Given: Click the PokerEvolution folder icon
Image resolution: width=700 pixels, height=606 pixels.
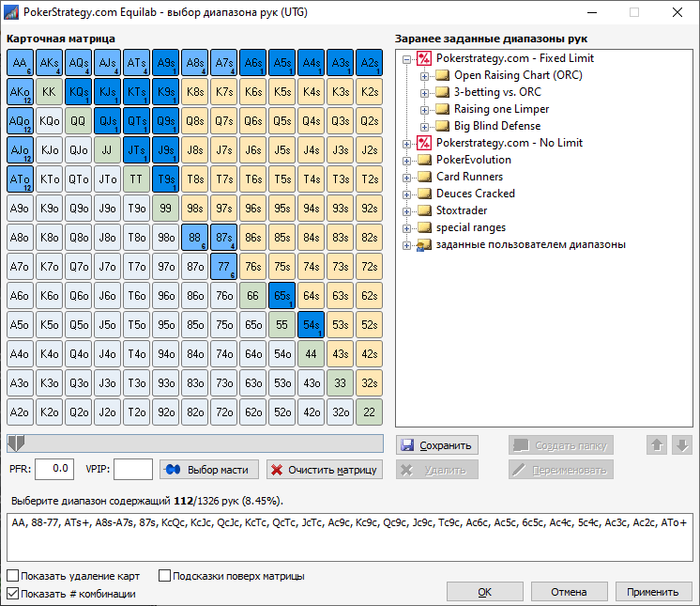Looking at the screenshot, I should click(x=424, y=160).
